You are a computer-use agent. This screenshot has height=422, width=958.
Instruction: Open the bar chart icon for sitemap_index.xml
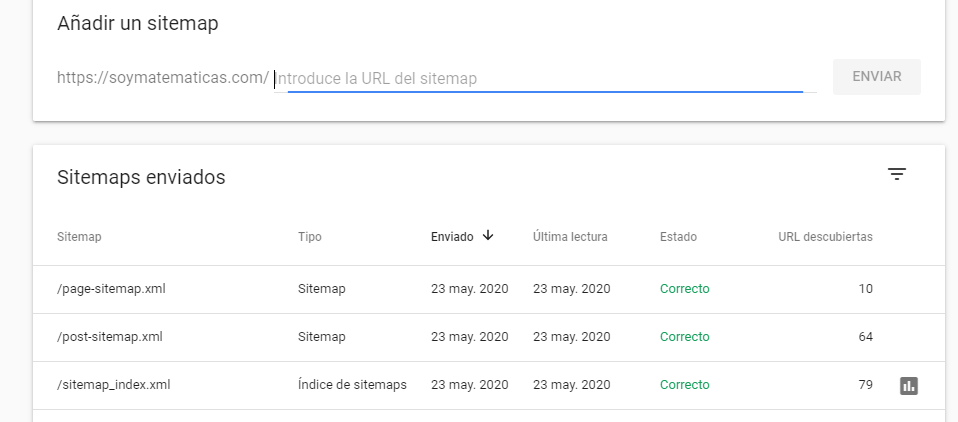(909, 385)
